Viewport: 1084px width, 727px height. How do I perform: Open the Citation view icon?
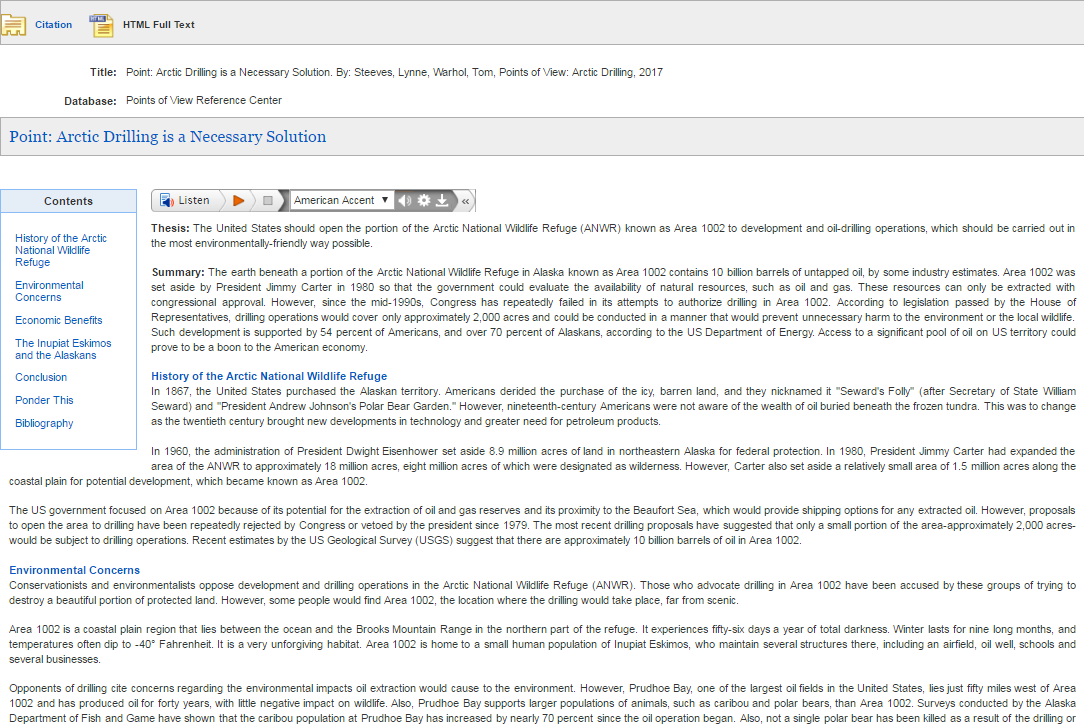coord(13,25)
